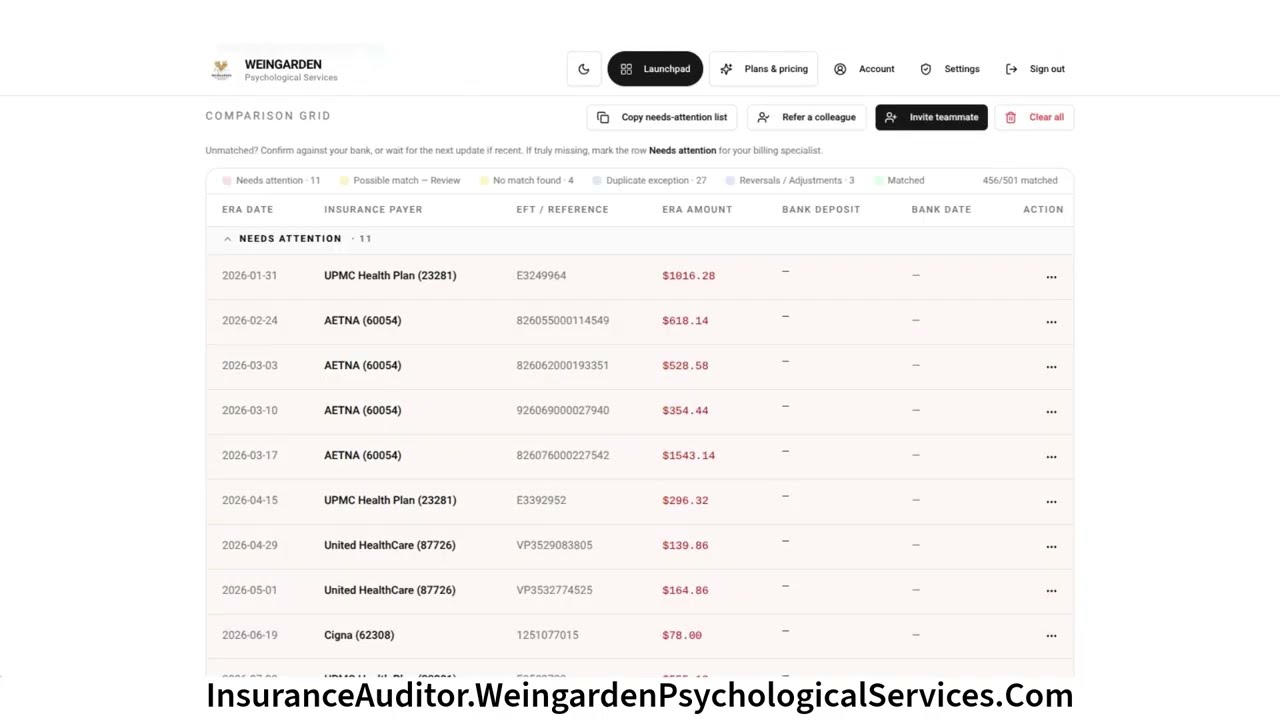Filter by Needs attention · 11 legend
Image resolution: width=1280 pixels, height=720 pixels.
coord(271,180)
